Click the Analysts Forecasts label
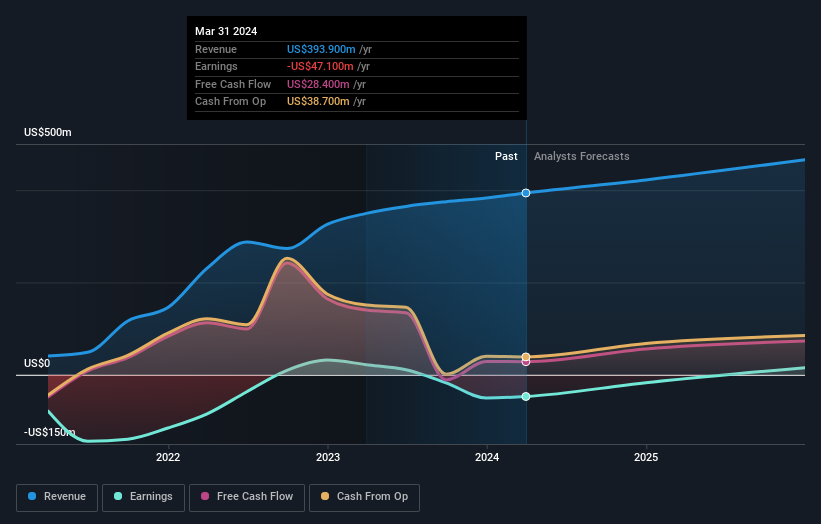 pos(582,157)
